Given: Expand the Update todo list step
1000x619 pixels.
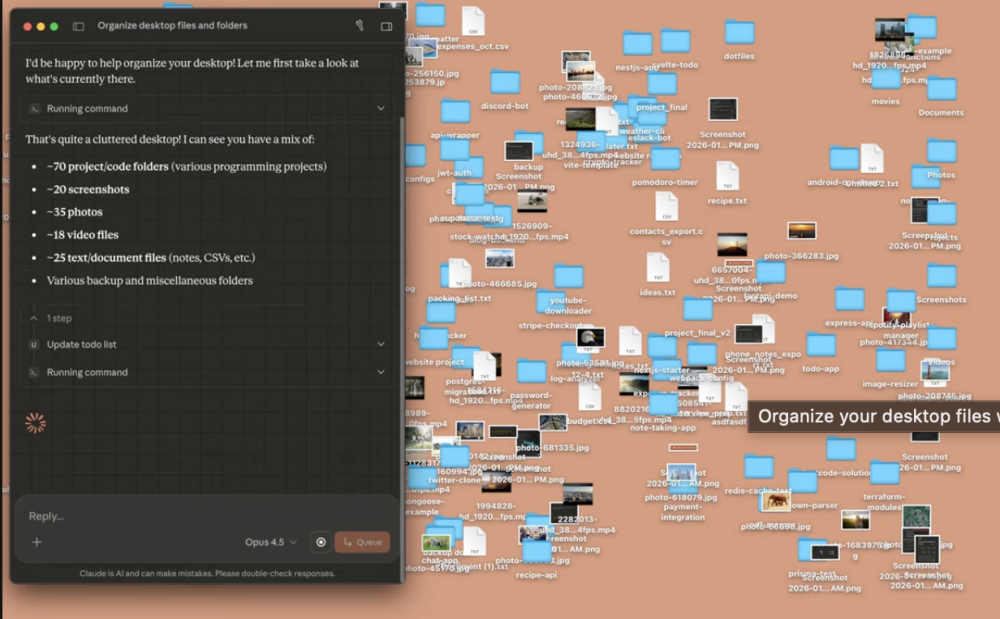Looking at the screenshot, I should point(380,344).
